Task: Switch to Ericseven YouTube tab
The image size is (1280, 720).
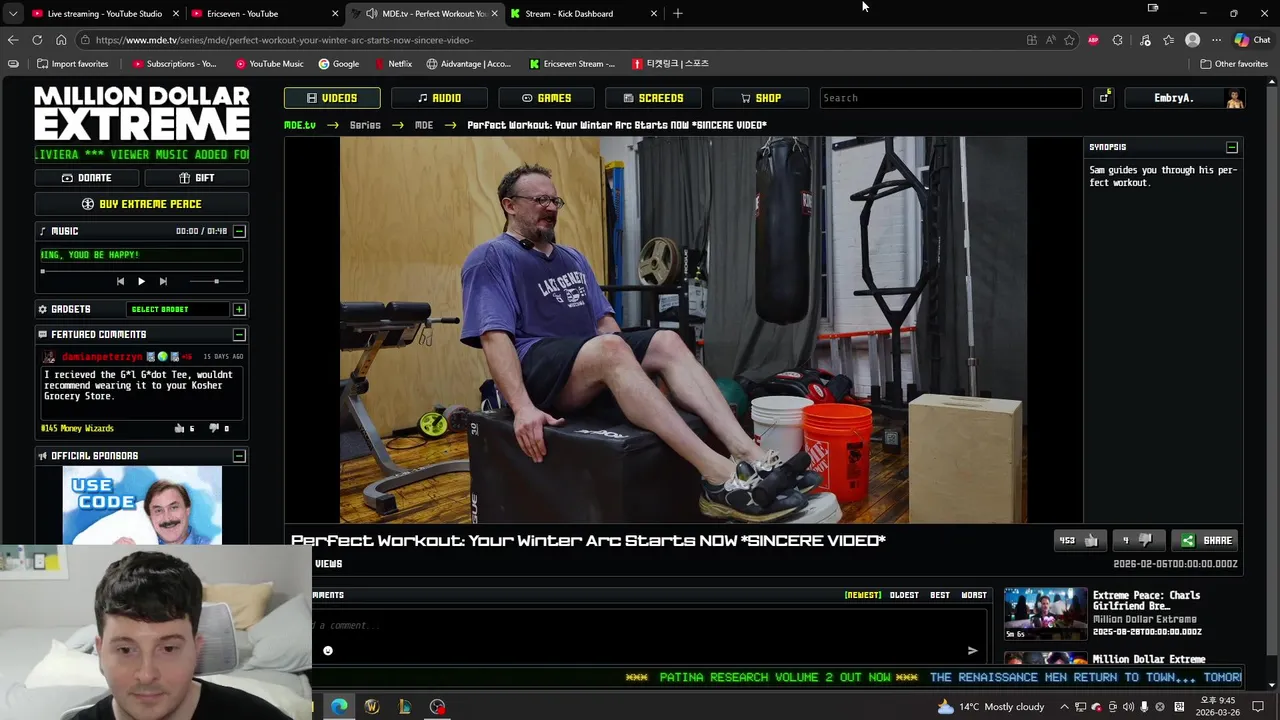Action: (x=265, y=13)
